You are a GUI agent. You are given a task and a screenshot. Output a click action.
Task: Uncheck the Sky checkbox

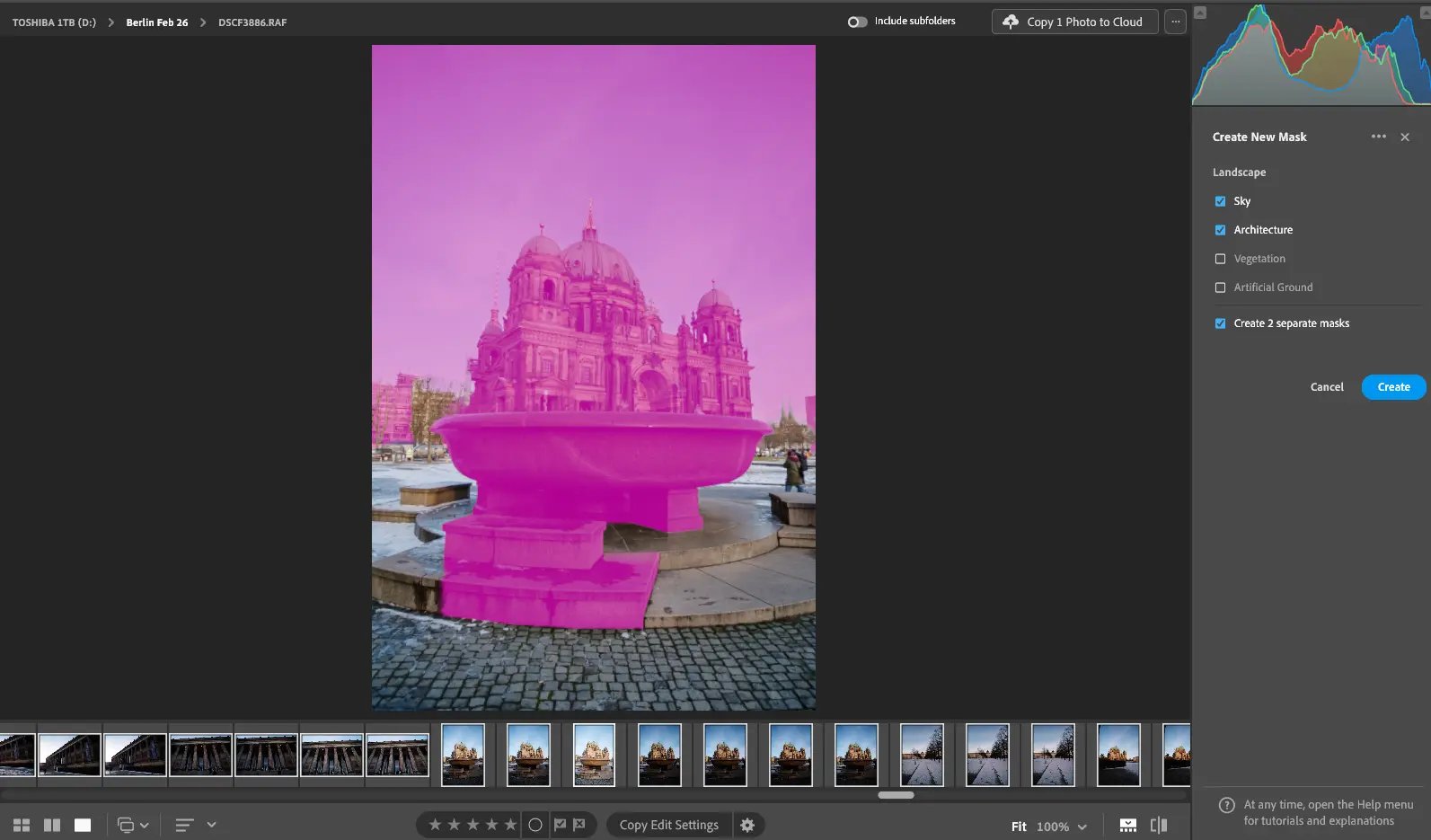[1220, 201]
